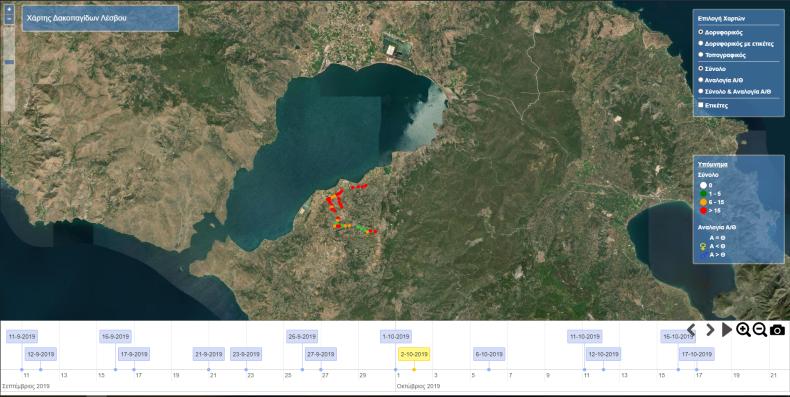The width and height of the screenshot is (790, 397).
Task: Select Σύνολο & Αναλογία Α/Θ radio option
Action: click(x=700, y=91)
